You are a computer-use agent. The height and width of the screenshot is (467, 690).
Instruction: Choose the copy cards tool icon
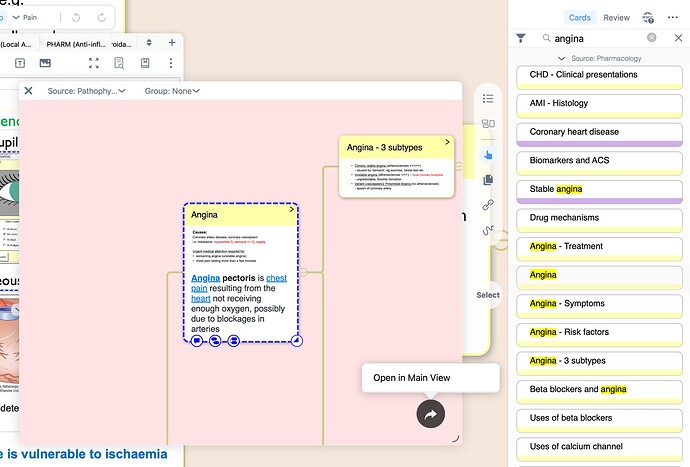(x=488, y=180)
